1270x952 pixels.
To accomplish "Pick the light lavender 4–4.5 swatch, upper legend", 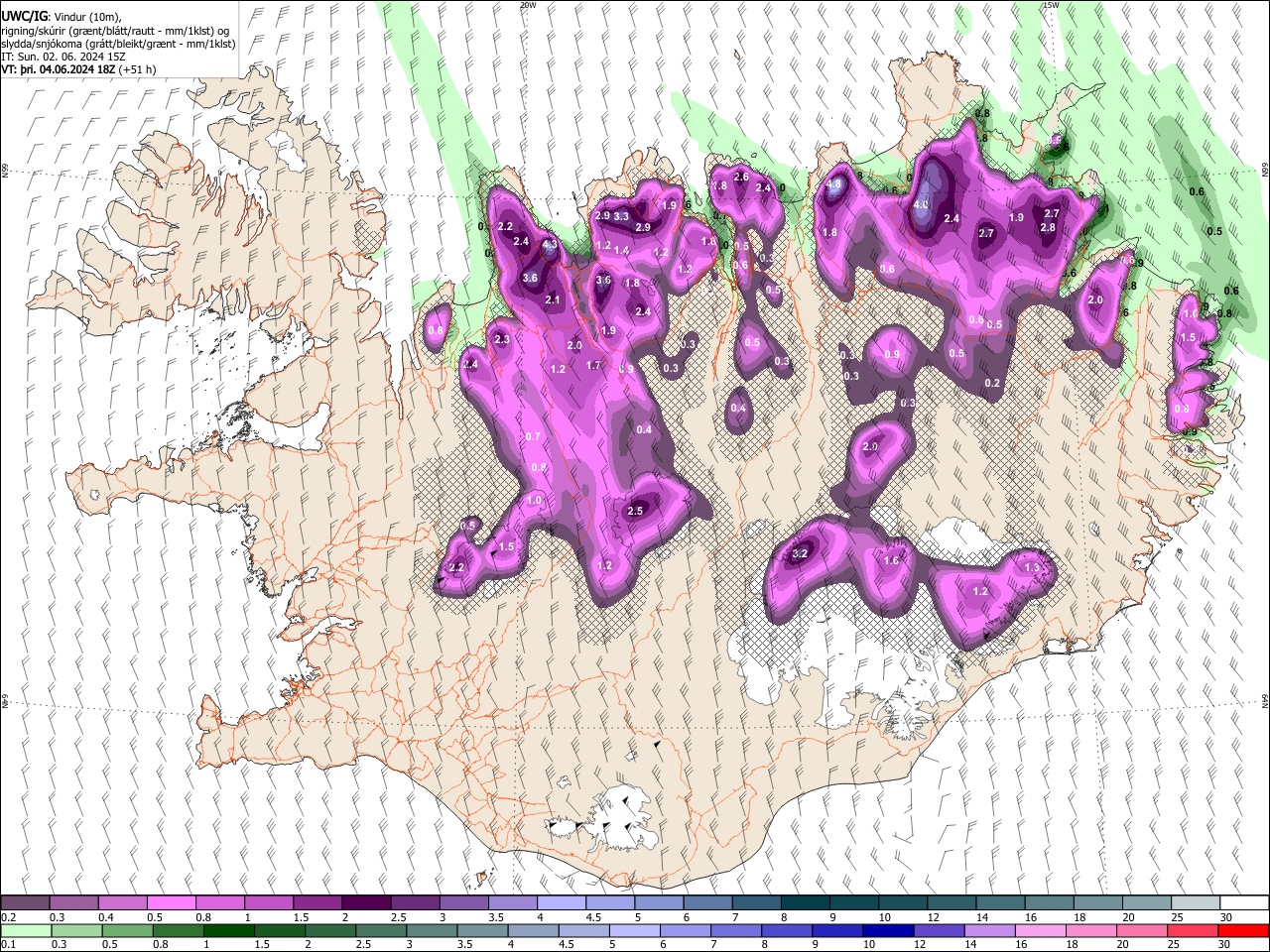I will click(x=562, y=903).
